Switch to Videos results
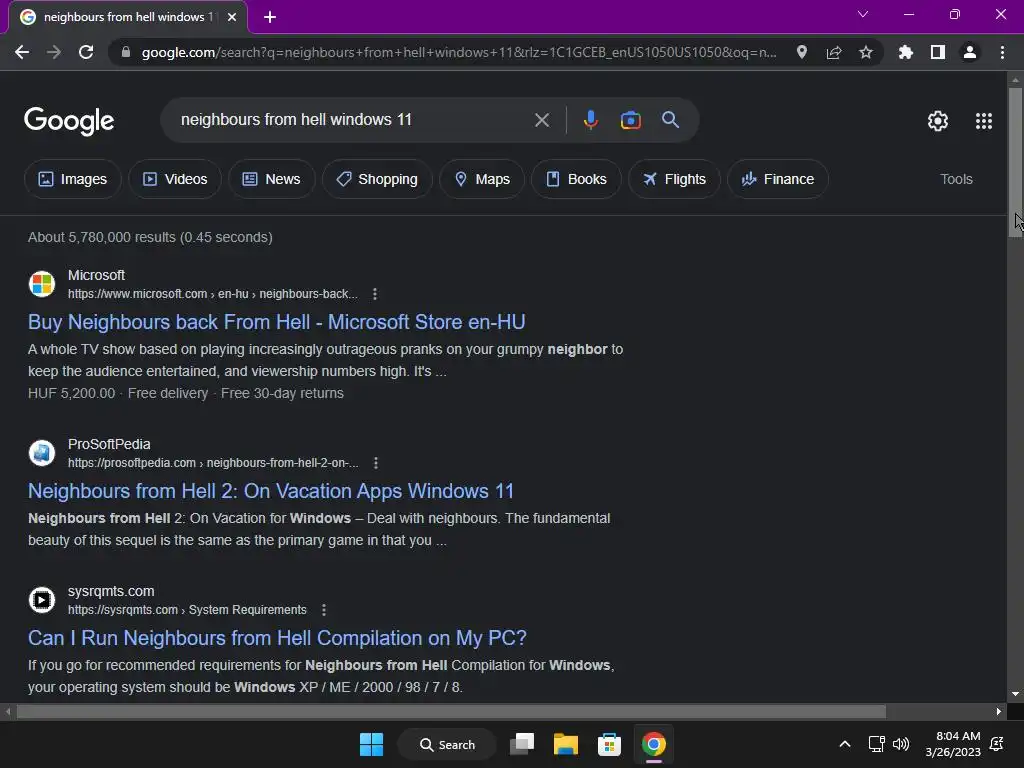This screenshot has width=1024, height=768. tap(175, 179)
